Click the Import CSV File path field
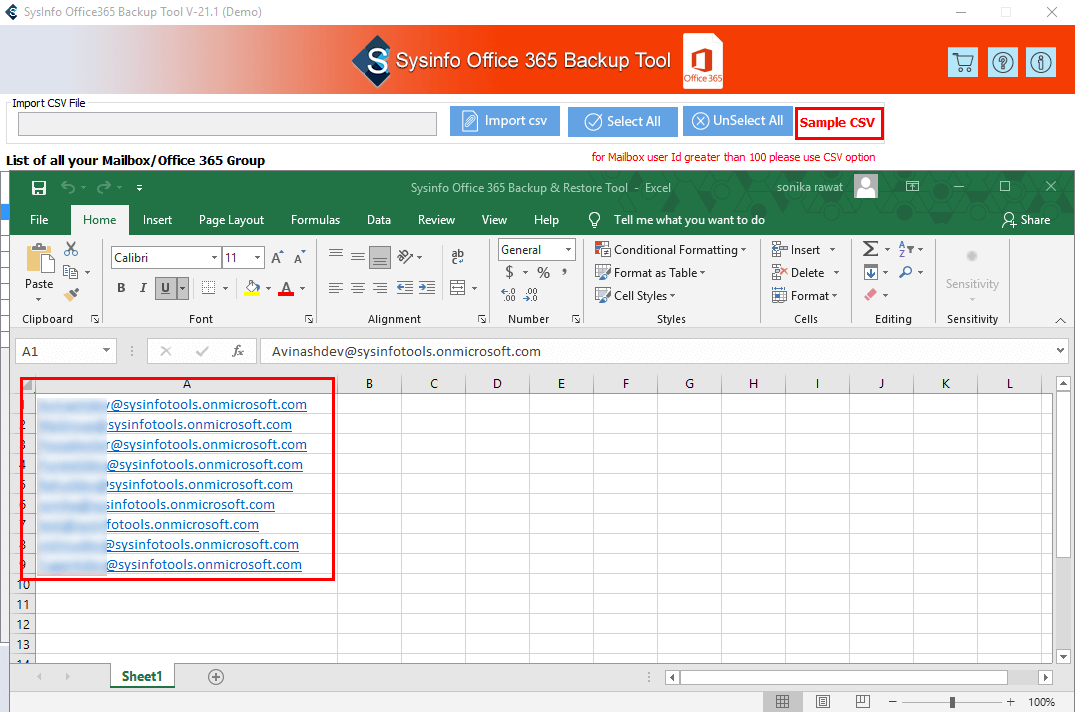 coord(227,124)
